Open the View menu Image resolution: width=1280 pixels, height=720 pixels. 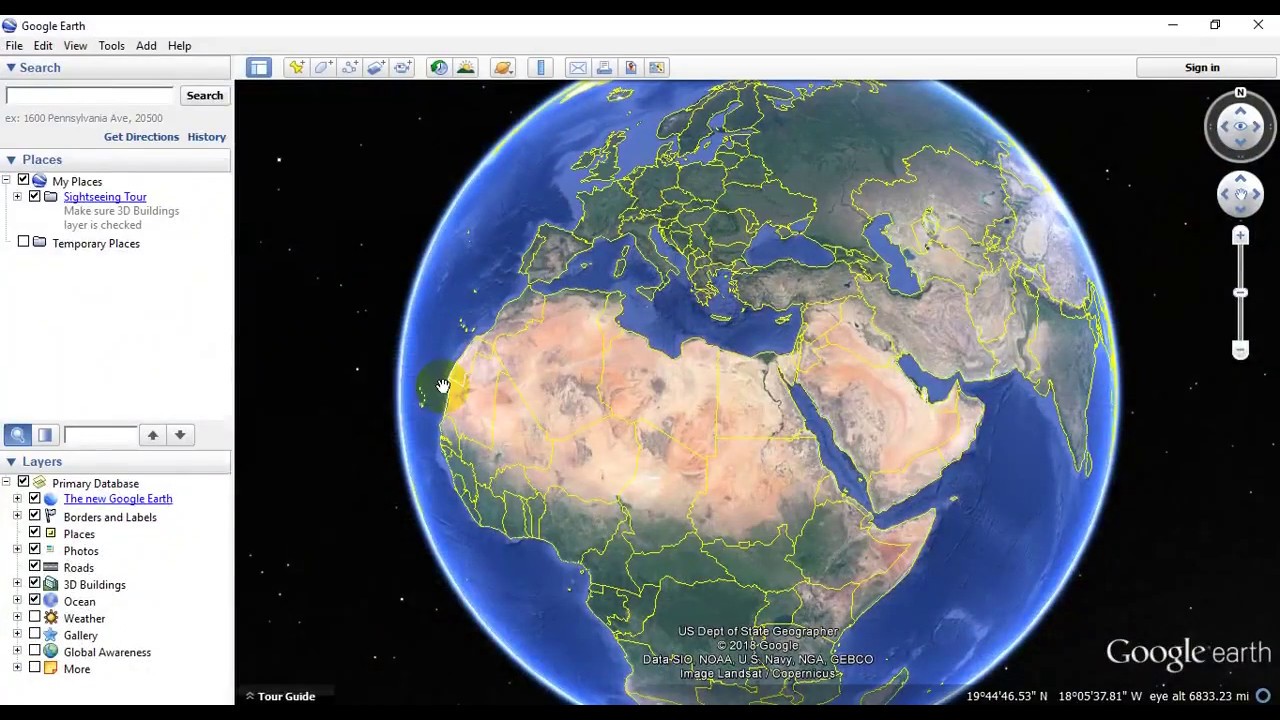tap(75, 46)
